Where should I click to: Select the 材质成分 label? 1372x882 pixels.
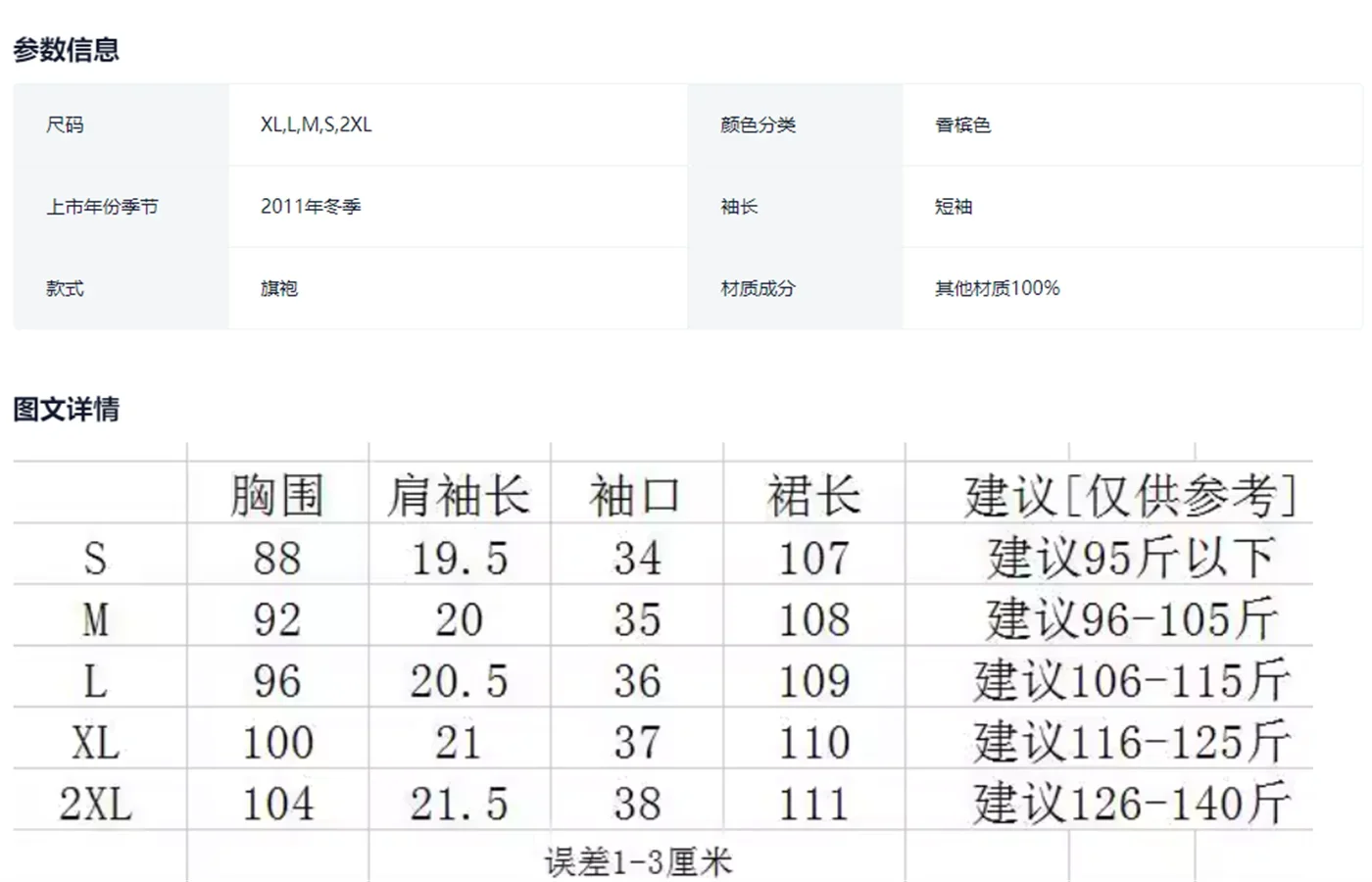tap(758, 288)
